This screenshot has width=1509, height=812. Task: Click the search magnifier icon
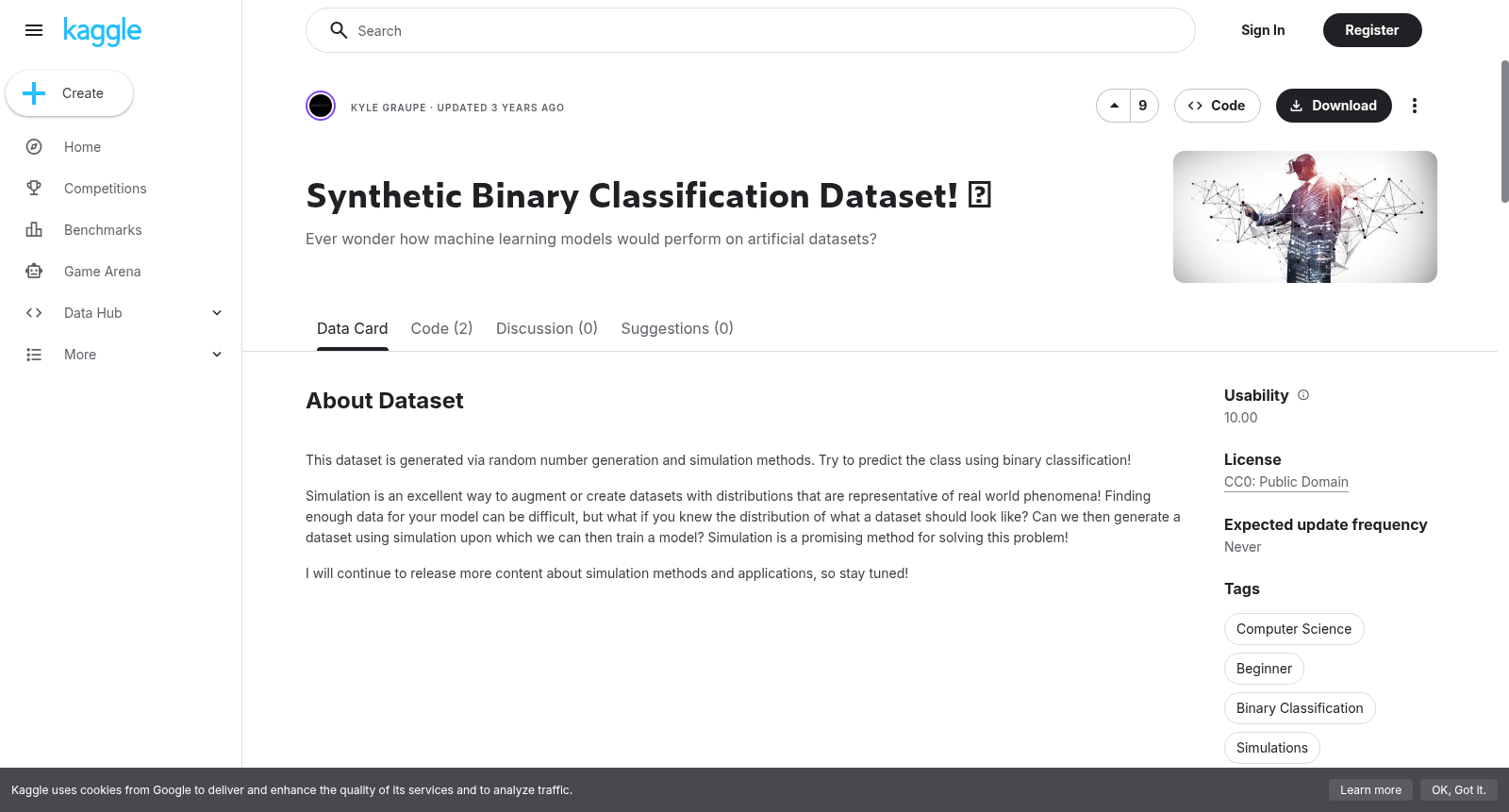(339, 30)
